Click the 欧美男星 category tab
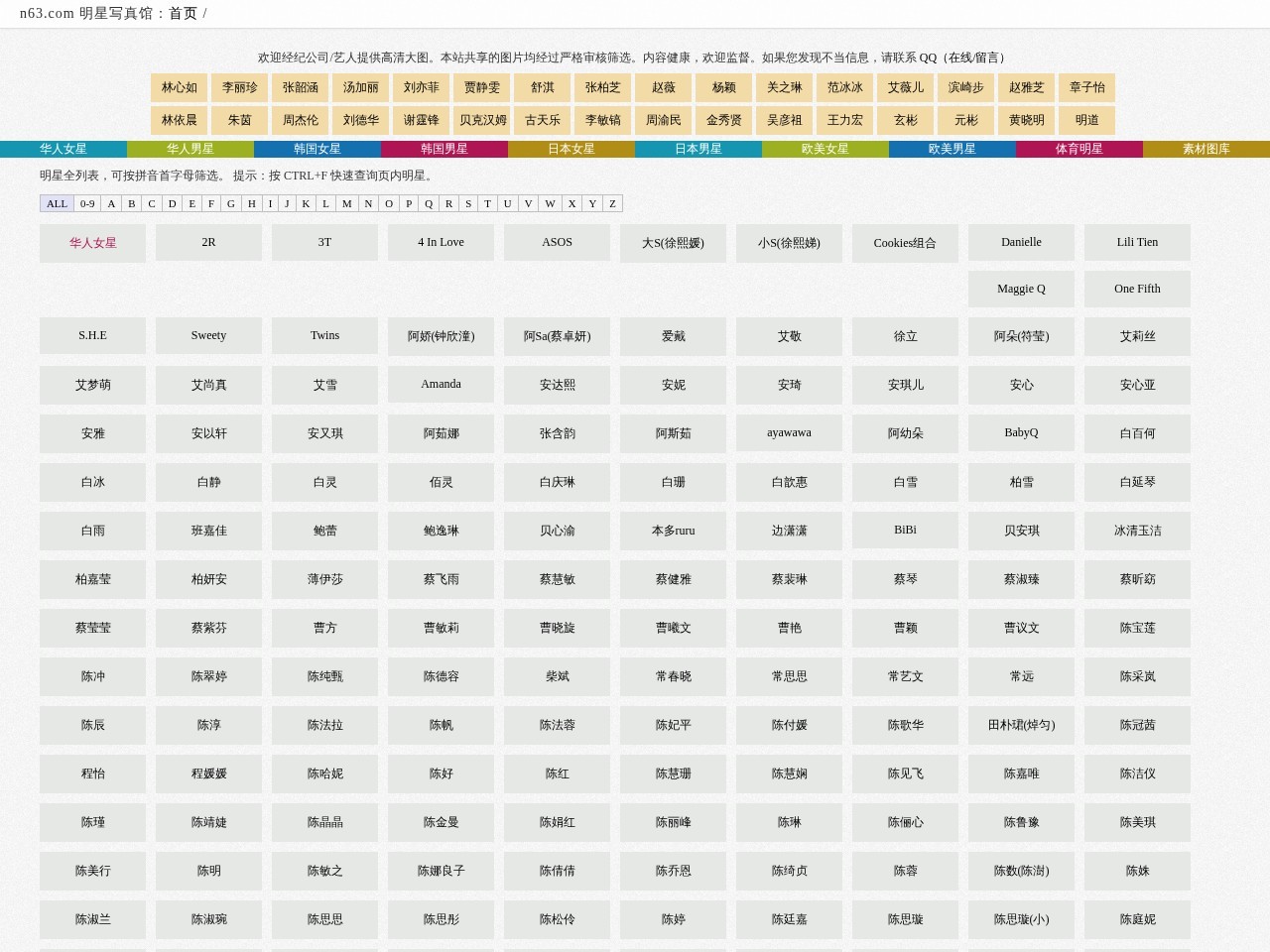1270x952 pixels. (952, 149)
